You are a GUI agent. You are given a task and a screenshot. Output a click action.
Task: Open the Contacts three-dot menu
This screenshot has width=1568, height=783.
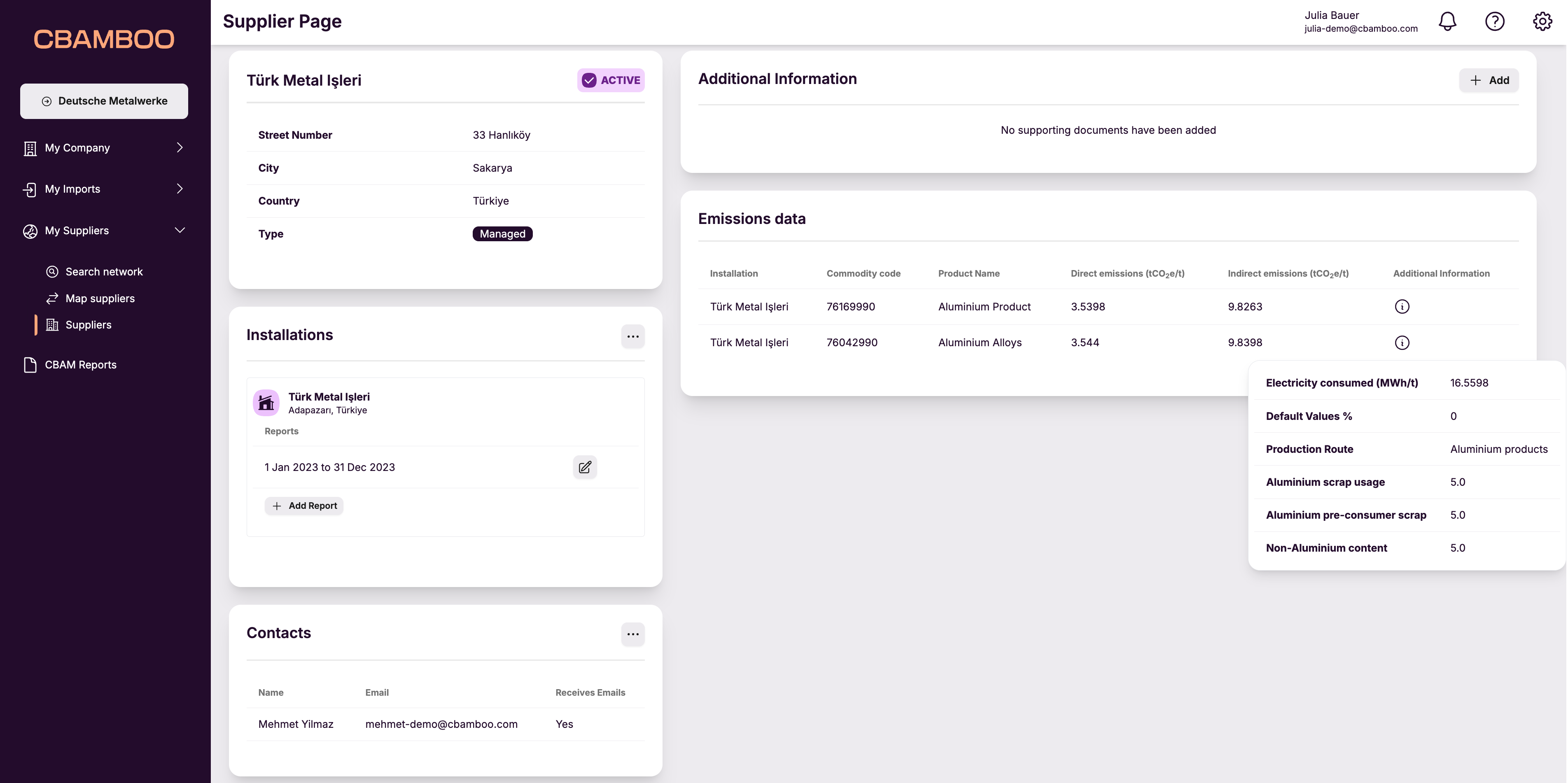[x=632, y=634]
